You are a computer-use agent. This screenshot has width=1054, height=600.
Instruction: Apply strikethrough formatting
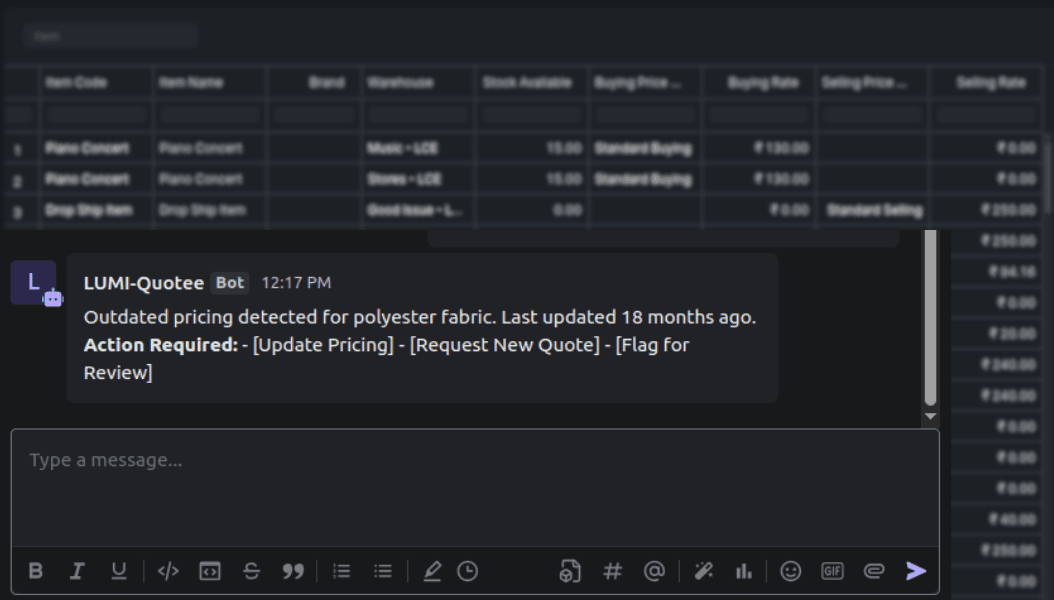(251, 571)
